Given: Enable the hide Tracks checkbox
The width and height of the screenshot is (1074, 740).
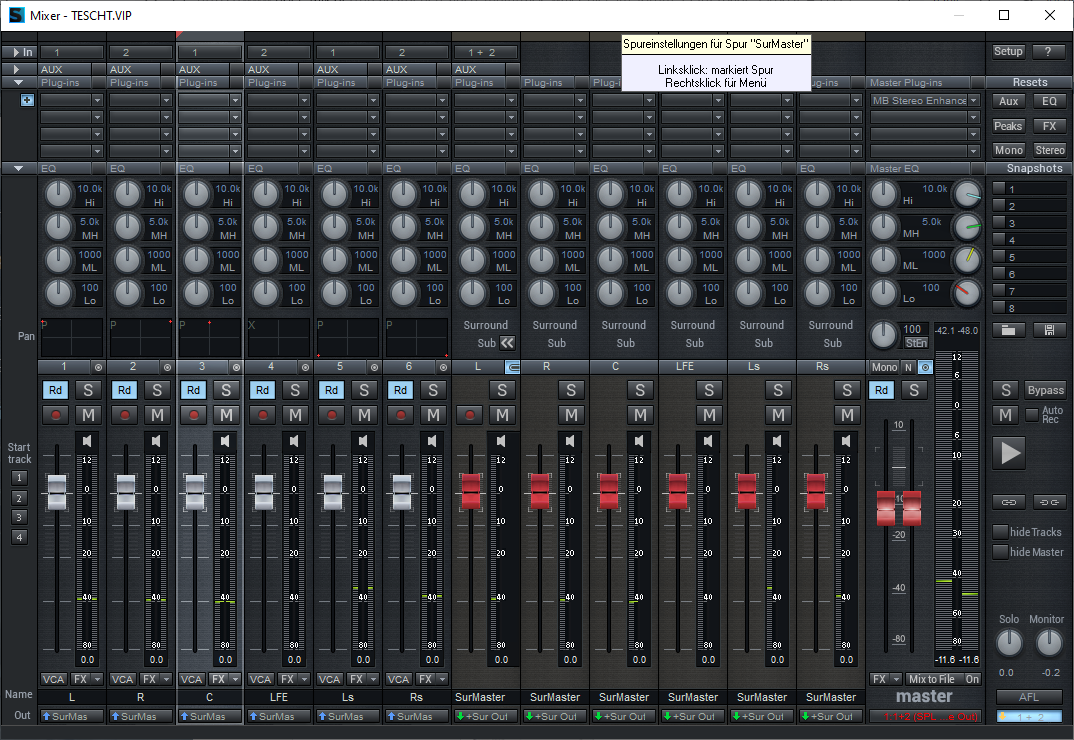Looking at the screenshot, I should coord(1000,532).
